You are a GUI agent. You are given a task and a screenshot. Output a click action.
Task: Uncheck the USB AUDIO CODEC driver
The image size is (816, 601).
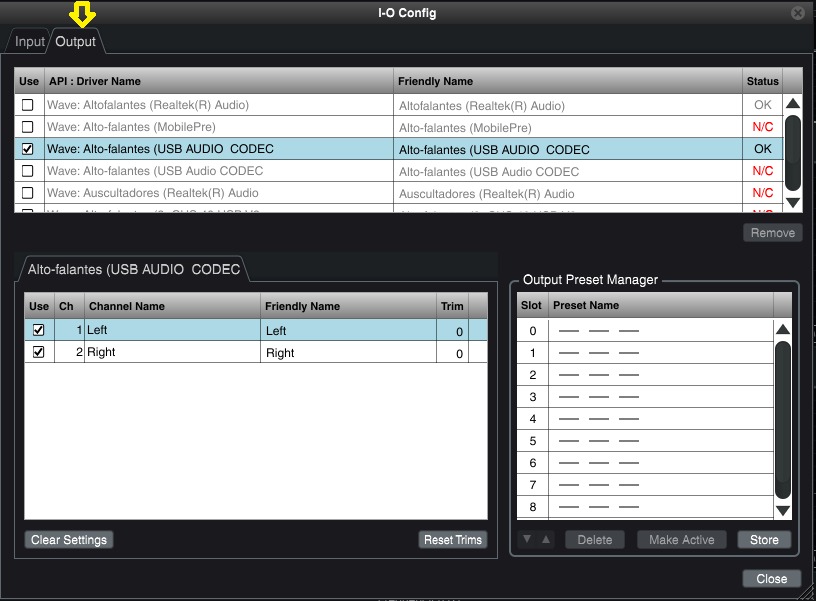pyautogui.click(x=28, y=149)
